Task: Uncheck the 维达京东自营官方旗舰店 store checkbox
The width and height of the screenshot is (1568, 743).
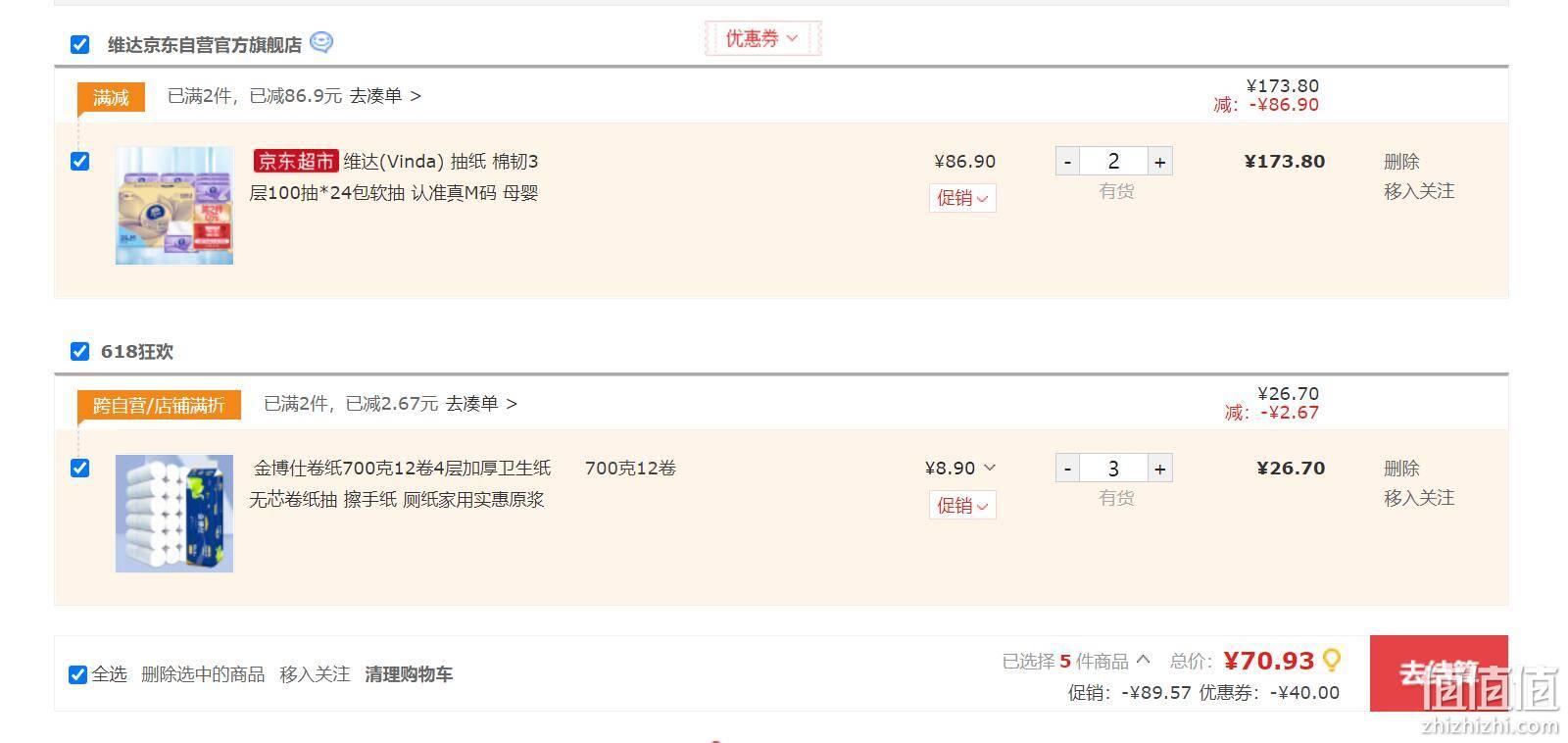Action: [80, 44]
